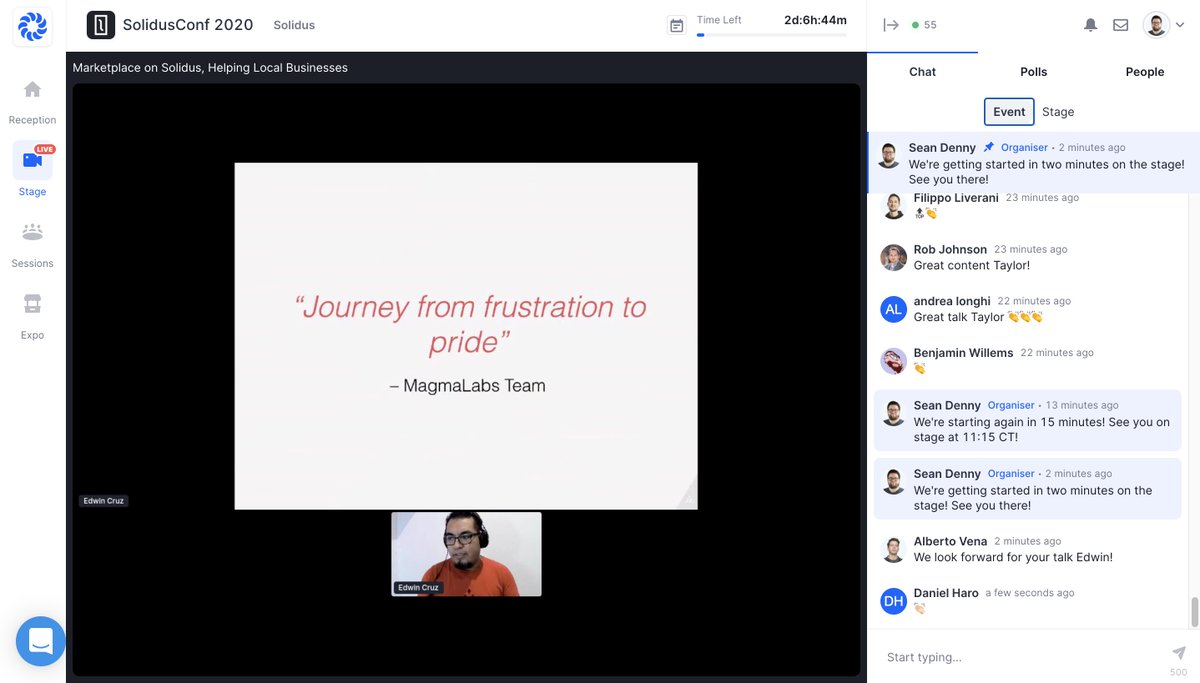The image size is (1200, 683).
Task: Click 'Great content Taylor!' message
Action: coord(971,266)
